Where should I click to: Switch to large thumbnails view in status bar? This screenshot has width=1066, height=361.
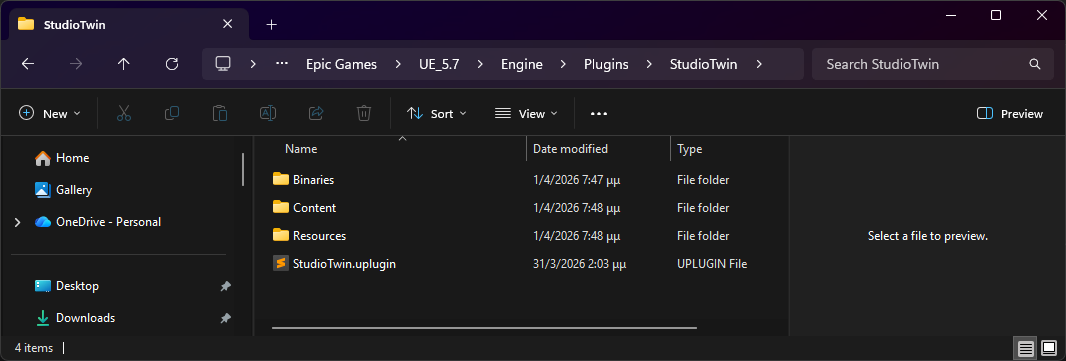coord(1048,349)
